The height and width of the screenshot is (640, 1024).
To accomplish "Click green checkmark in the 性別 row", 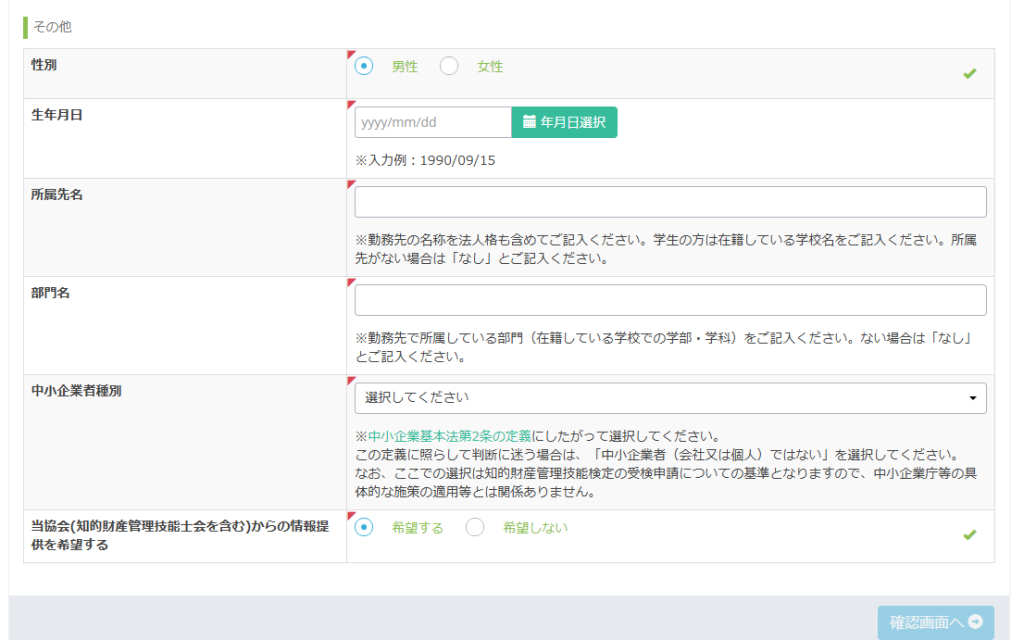I will (969, 73).
